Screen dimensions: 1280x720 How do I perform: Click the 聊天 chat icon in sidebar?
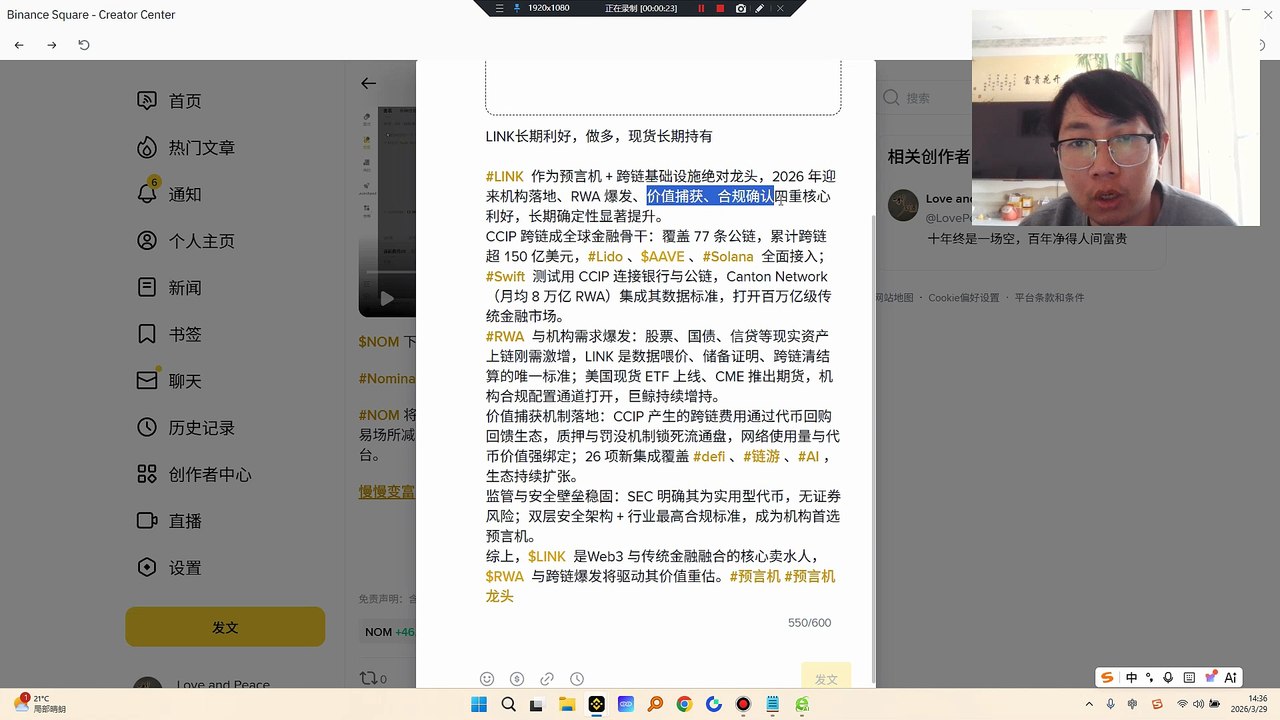147,381
